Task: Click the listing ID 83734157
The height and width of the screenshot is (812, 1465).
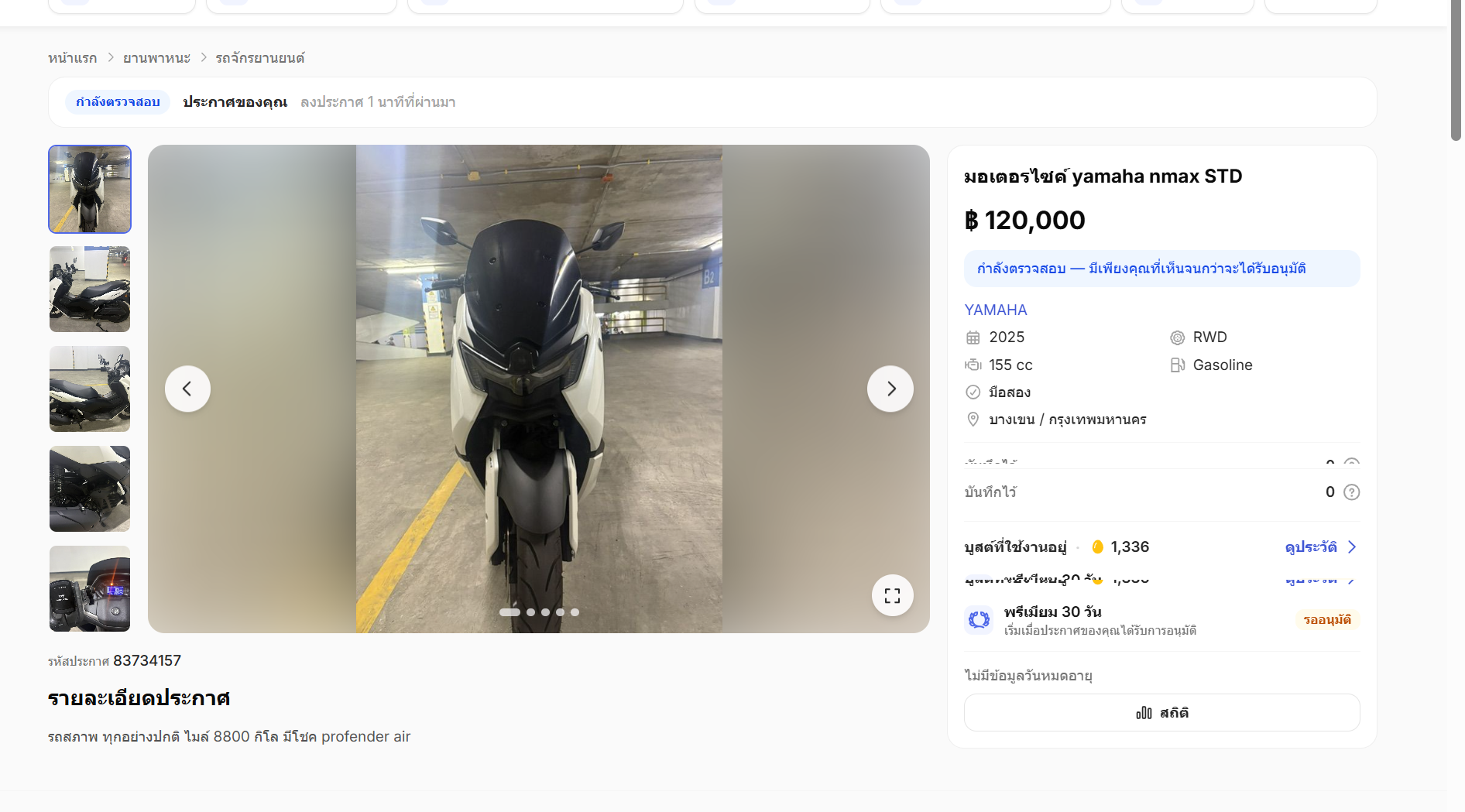Action: (x=147, y=661)
